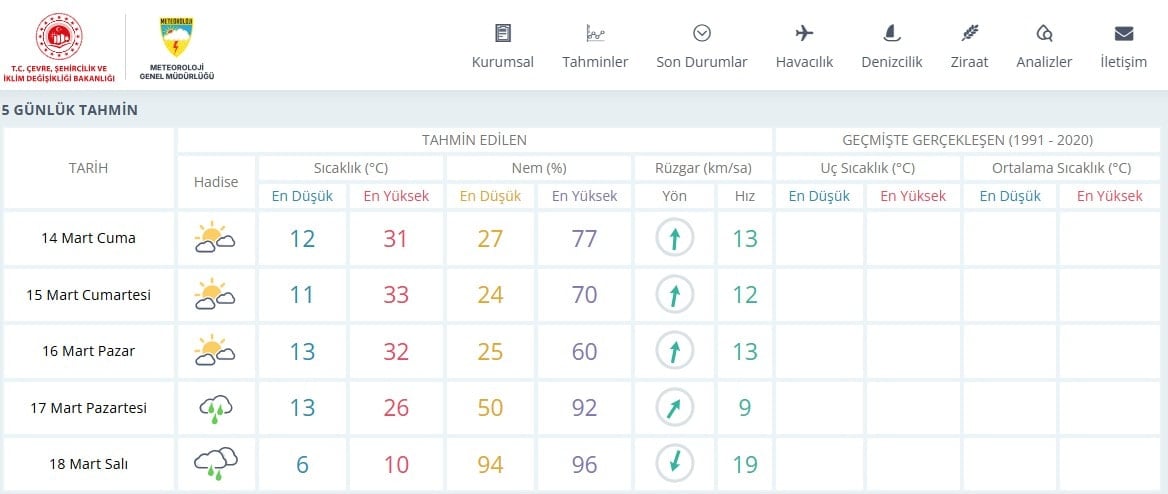Open the Denizcilik sailboat icon
Image resolution: width=1168 pixels, height=494 pixels.
[x=892, y=33]
